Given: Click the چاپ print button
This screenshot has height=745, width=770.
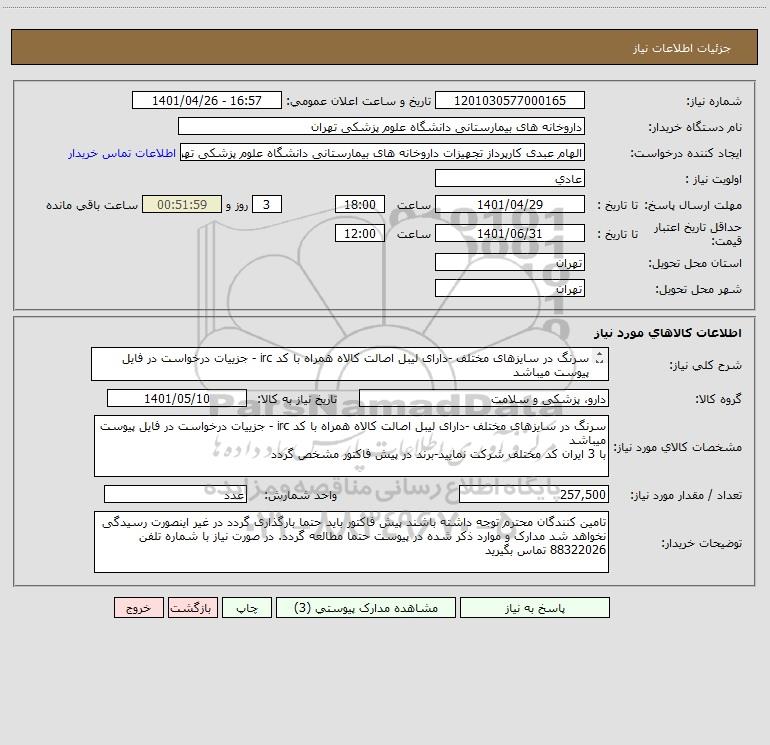Looking at the screenshot, I should click(247, 607).
